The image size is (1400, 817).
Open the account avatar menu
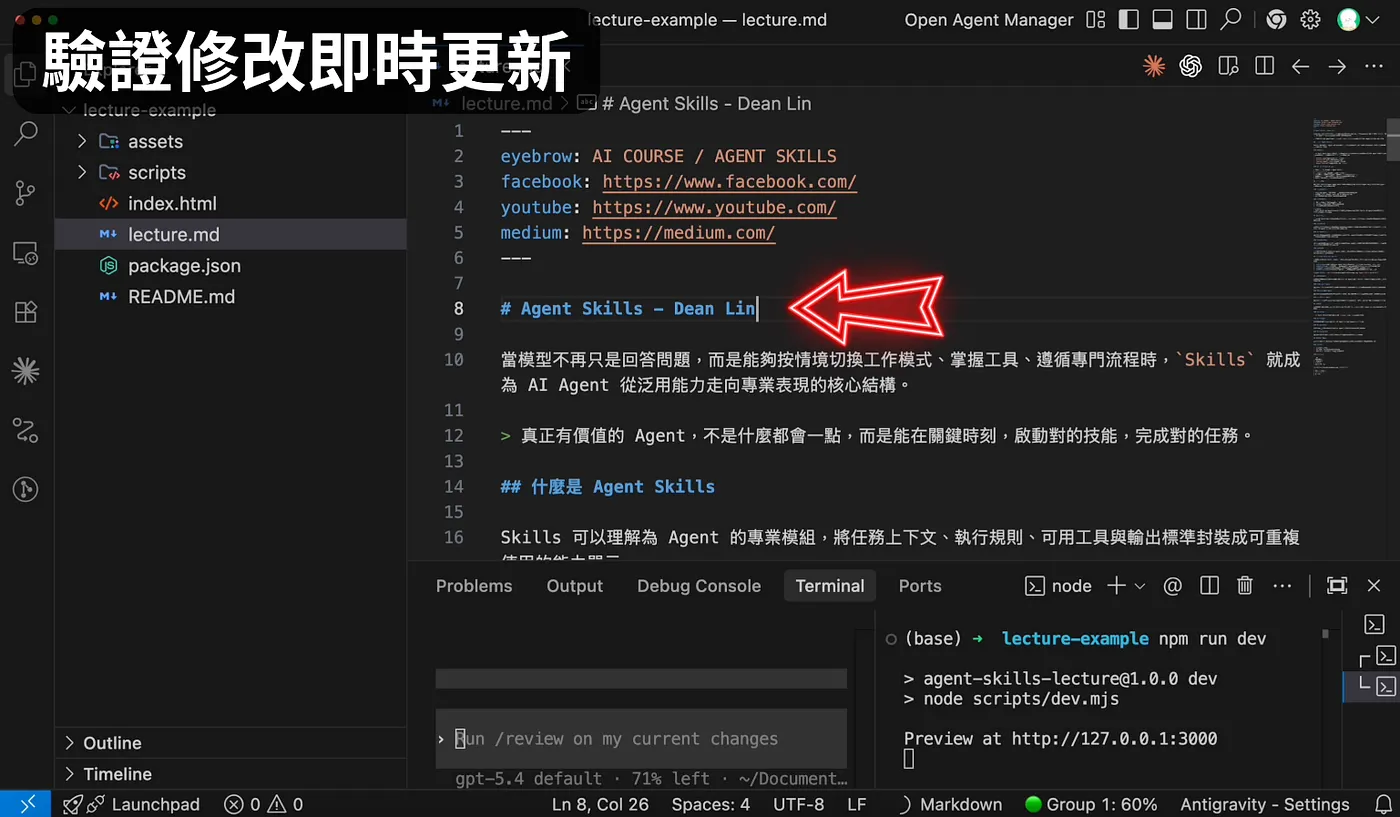pyautogui.click(x=1348, y=20)
